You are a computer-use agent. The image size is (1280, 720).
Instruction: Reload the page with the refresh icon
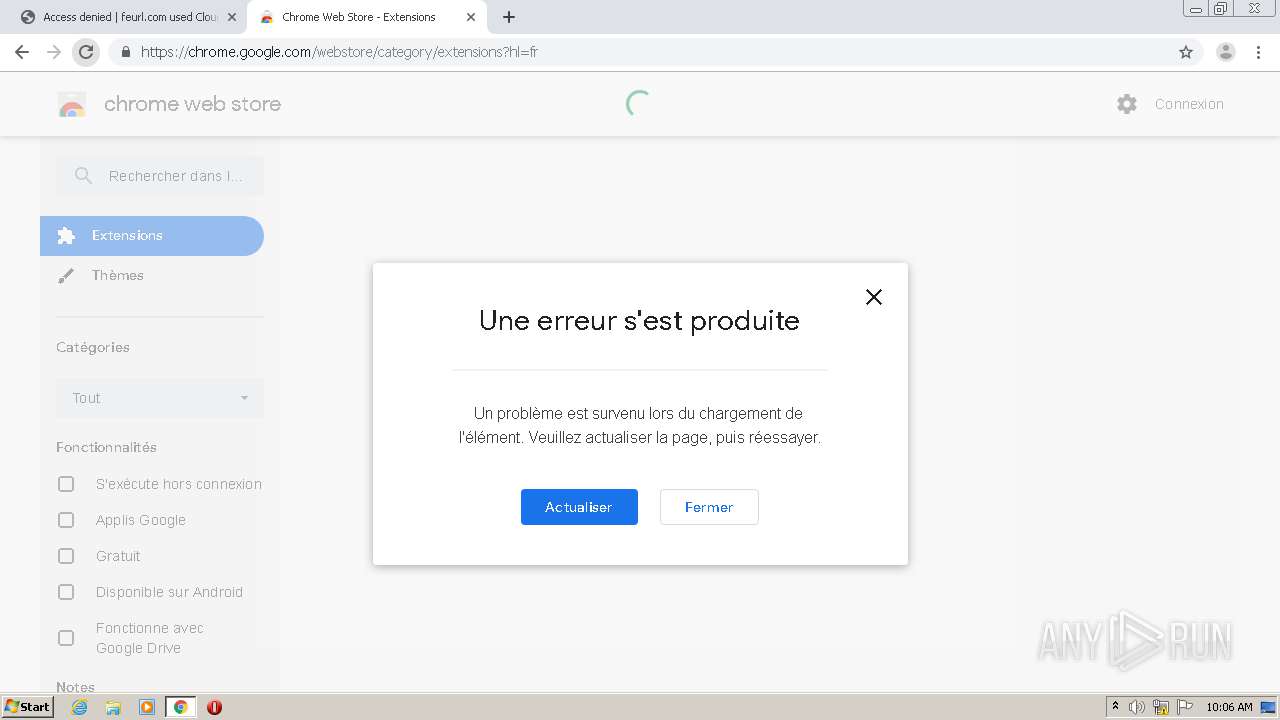pyautogui.click(x=86, y=52)
